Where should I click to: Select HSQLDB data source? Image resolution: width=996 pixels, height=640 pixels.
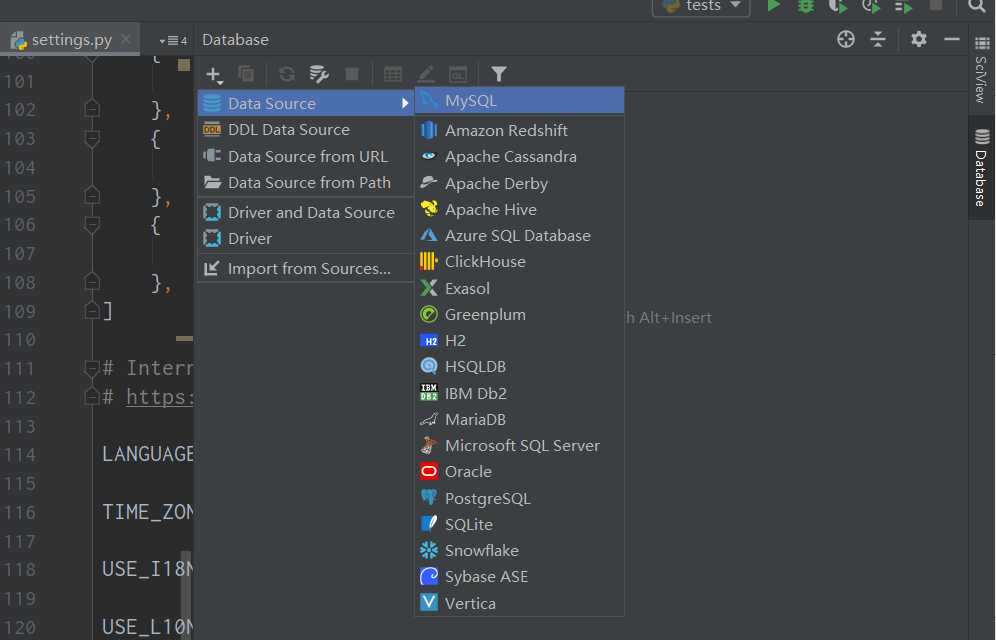point(520,366)
